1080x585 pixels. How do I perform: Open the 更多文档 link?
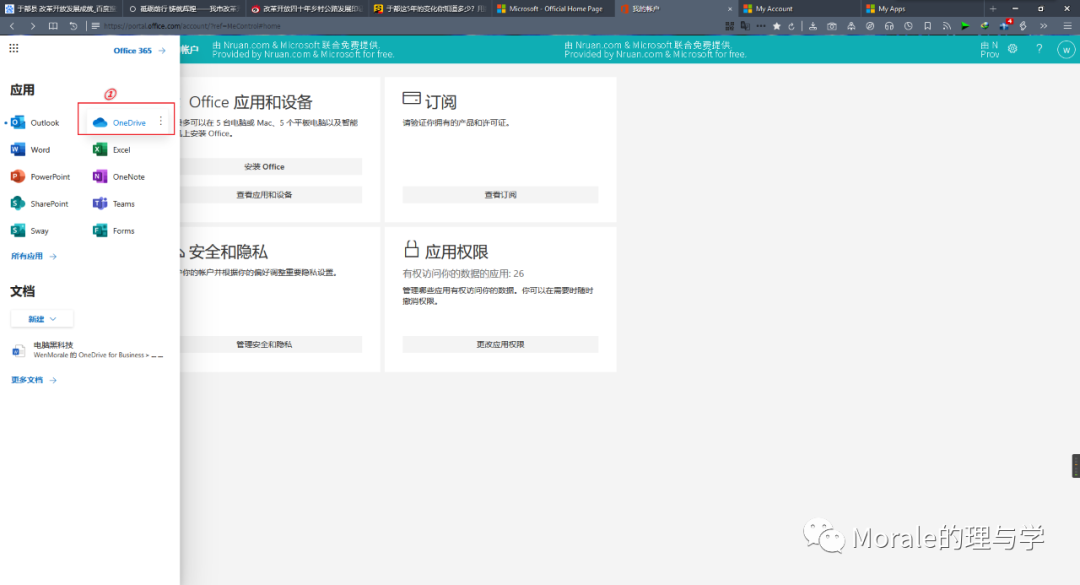tap(34, 380)
